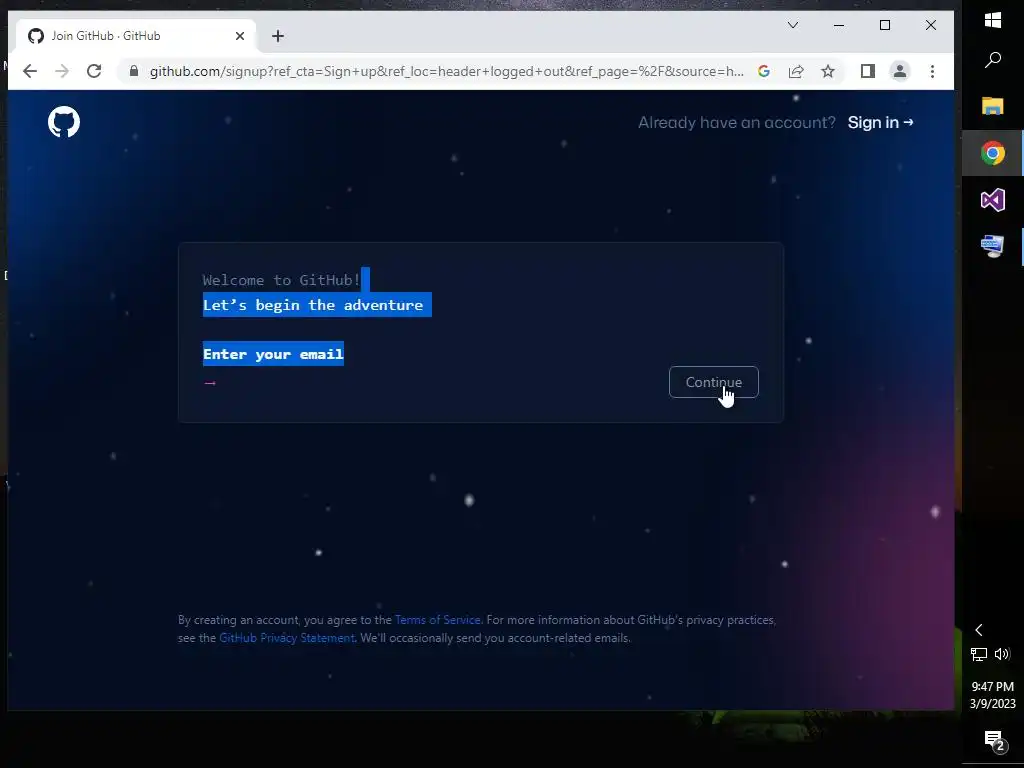The image size is (1024, 768).
Task: Click Chrome icon in taskbar
Action: 993,153
